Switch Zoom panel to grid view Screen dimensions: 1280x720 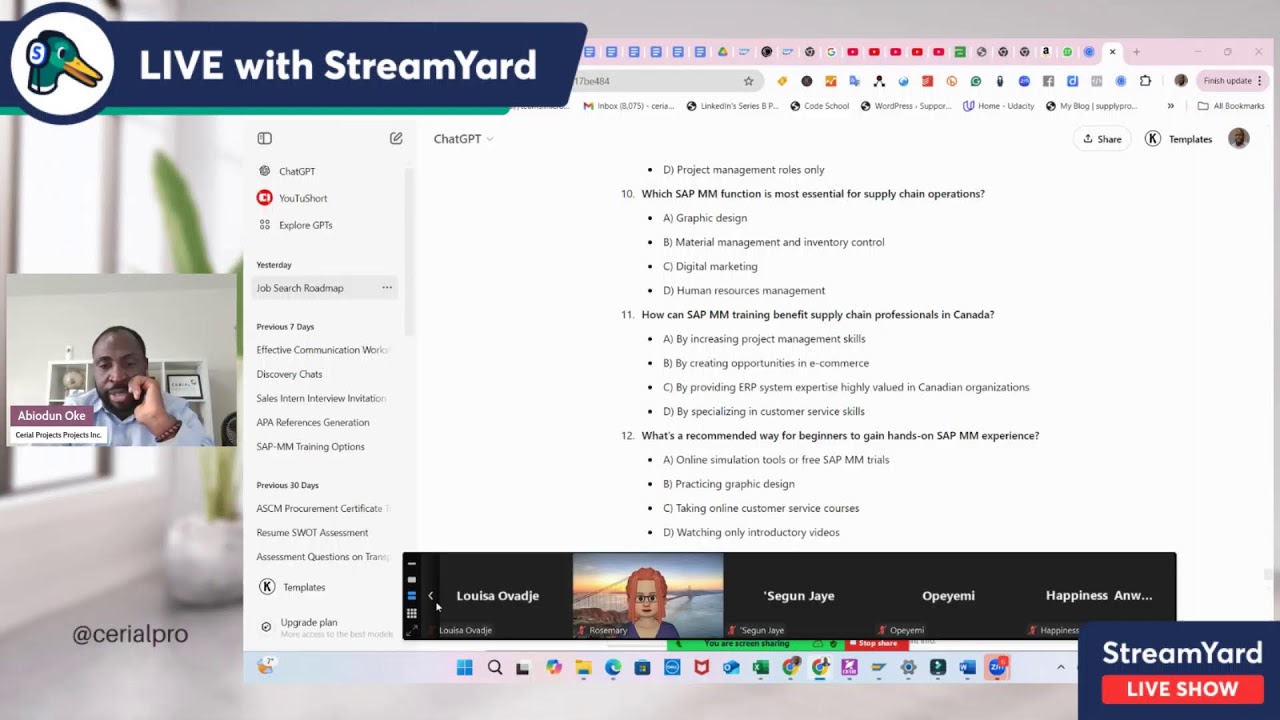click(411, 613)
